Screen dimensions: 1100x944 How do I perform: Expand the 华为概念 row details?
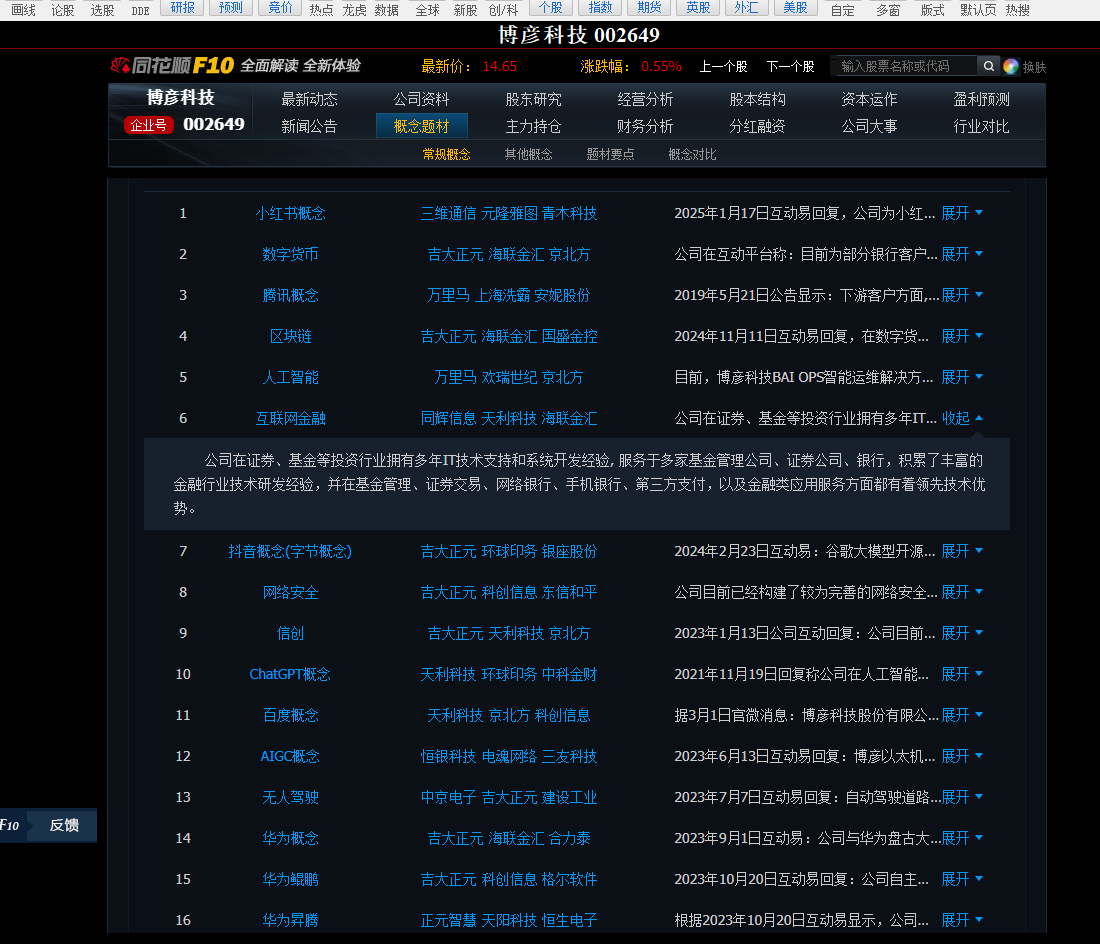962,838
